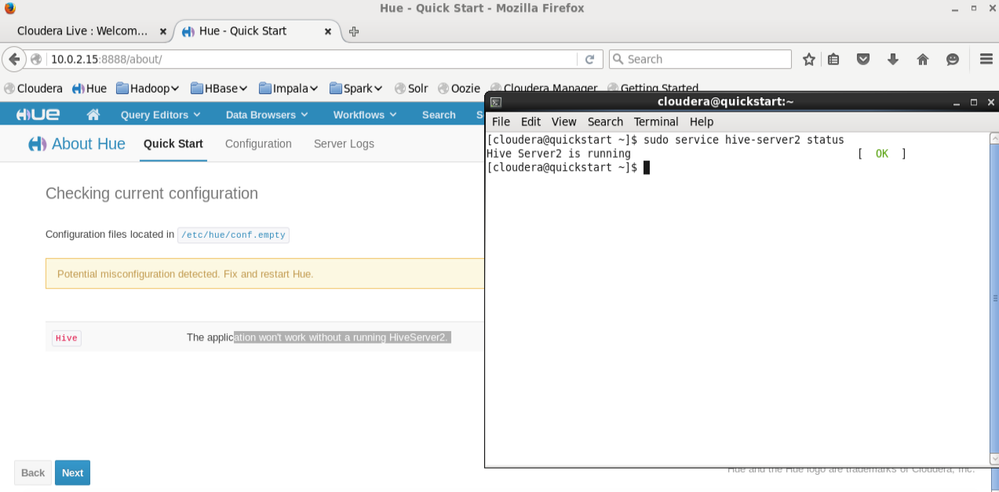Open the Server Logs tab
The width and height of the screenshot is (999, 492).
[x=344, y=144]
